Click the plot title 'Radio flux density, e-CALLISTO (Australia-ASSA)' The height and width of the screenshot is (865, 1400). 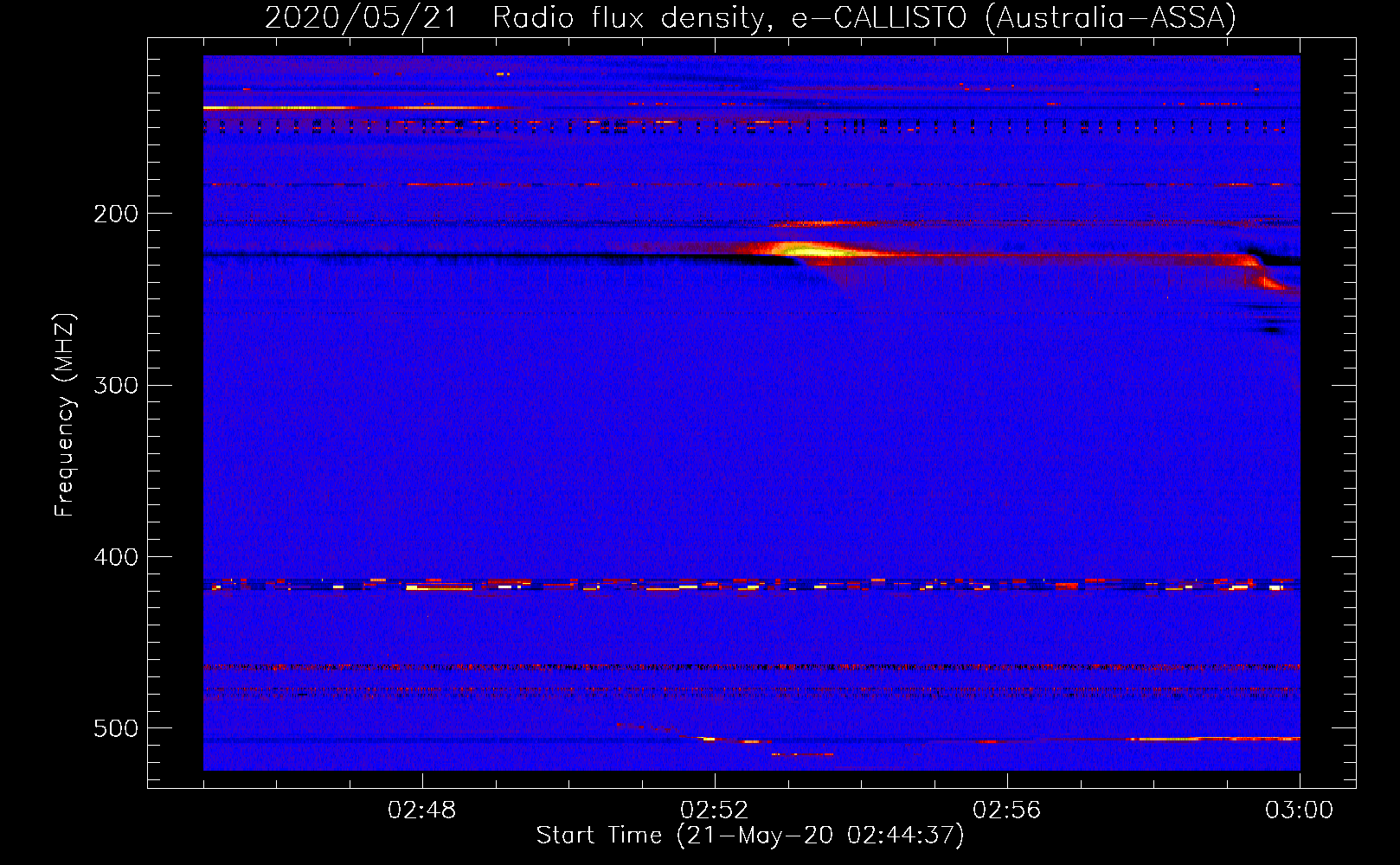(864, 17)
